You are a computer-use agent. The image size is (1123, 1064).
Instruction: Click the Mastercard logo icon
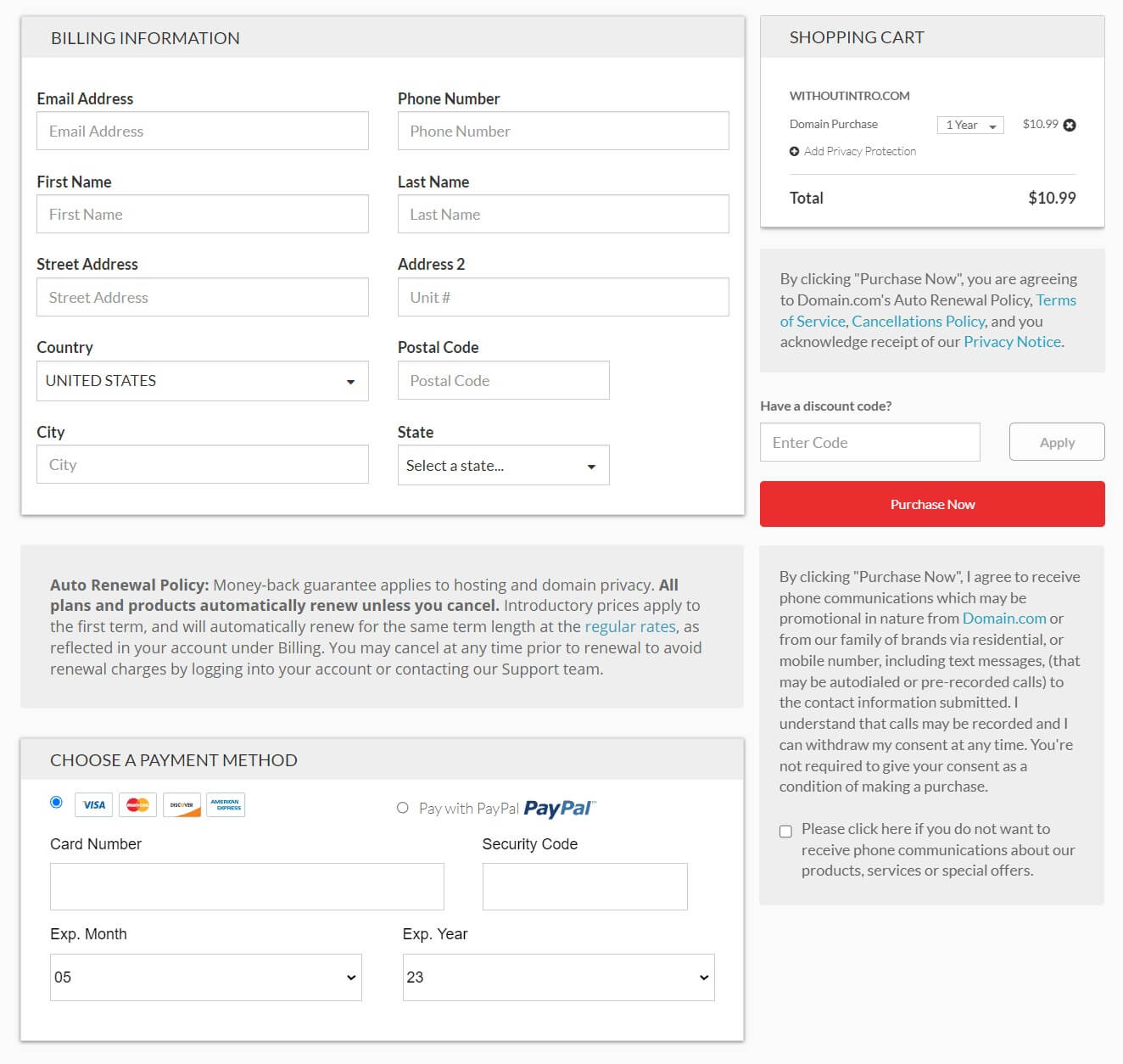point(137,804)
